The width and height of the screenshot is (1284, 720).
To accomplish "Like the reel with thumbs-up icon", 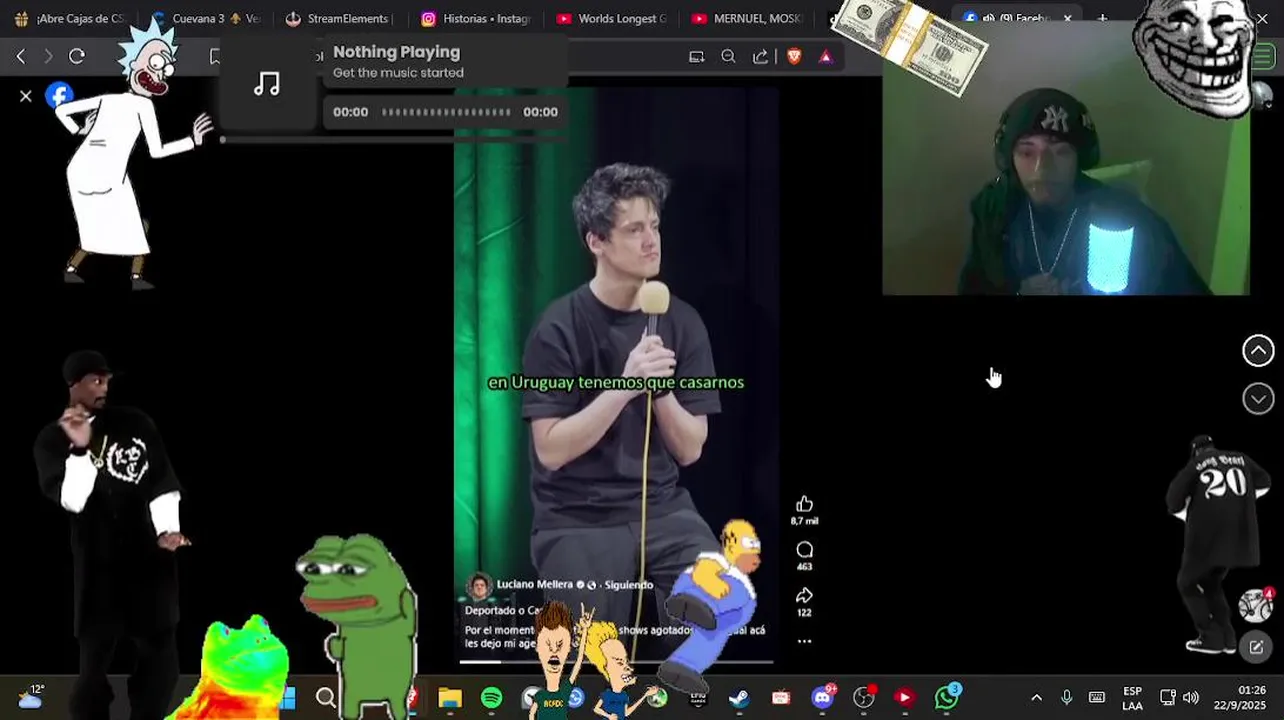I will click(x=804, y=504).
